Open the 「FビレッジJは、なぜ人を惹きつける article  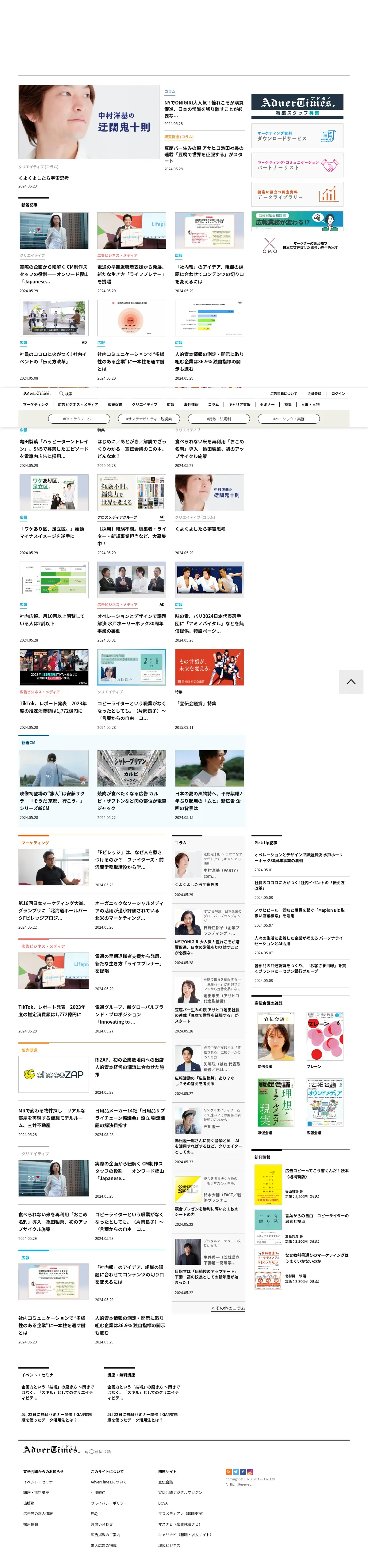(x=130, y=859)
